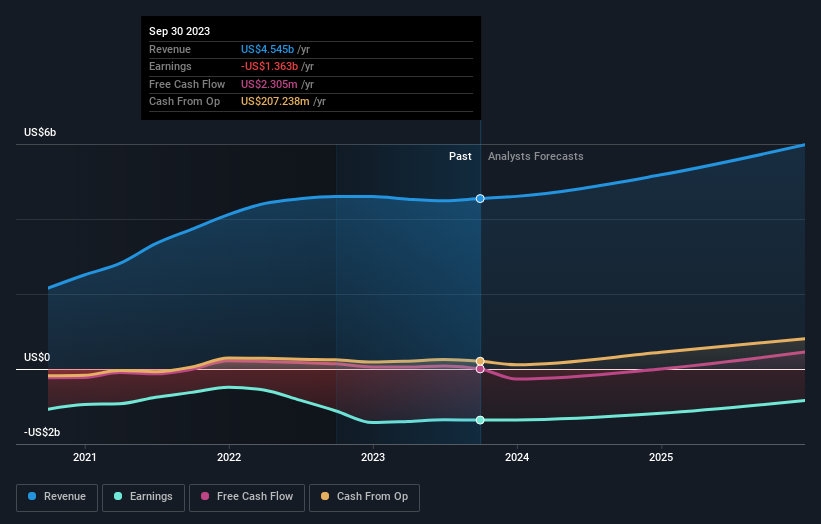Click the US$207.238m cash from op value

(x=275, y=102)
